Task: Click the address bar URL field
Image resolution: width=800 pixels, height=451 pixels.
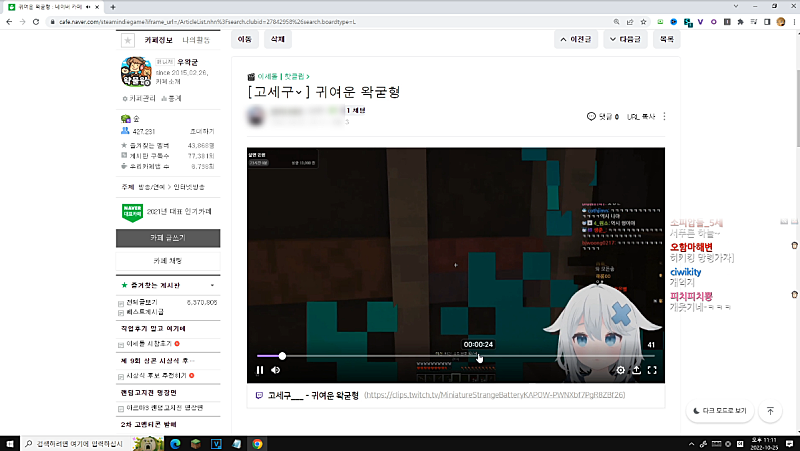Action: 327,22
